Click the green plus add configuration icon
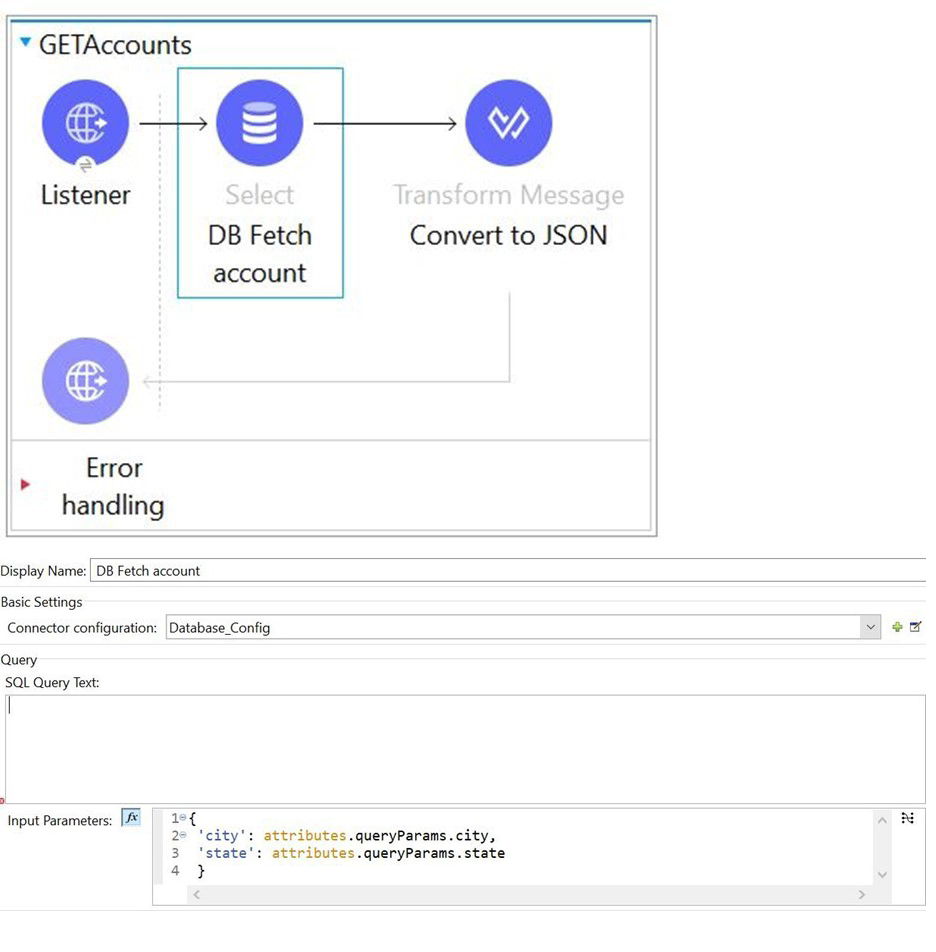The width and height of the screenshot is (936, 952). [x=897, y=627]
